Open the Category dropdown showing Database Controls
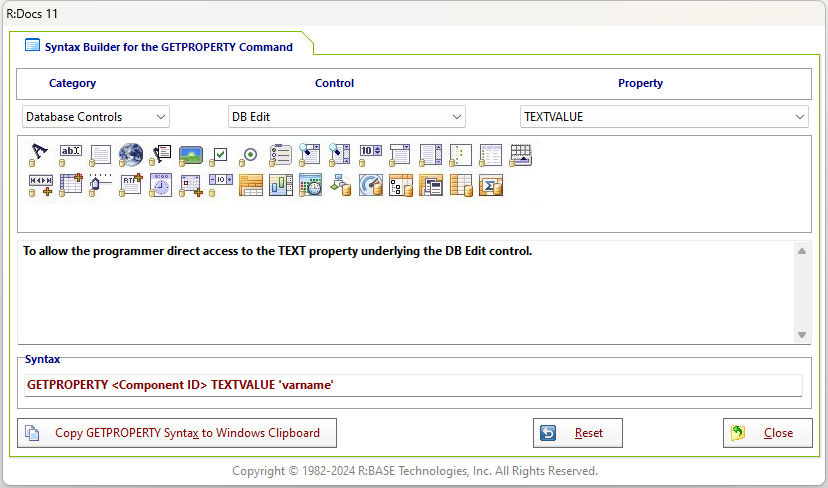This screenshot has width=828, height=488. [96, 117]
